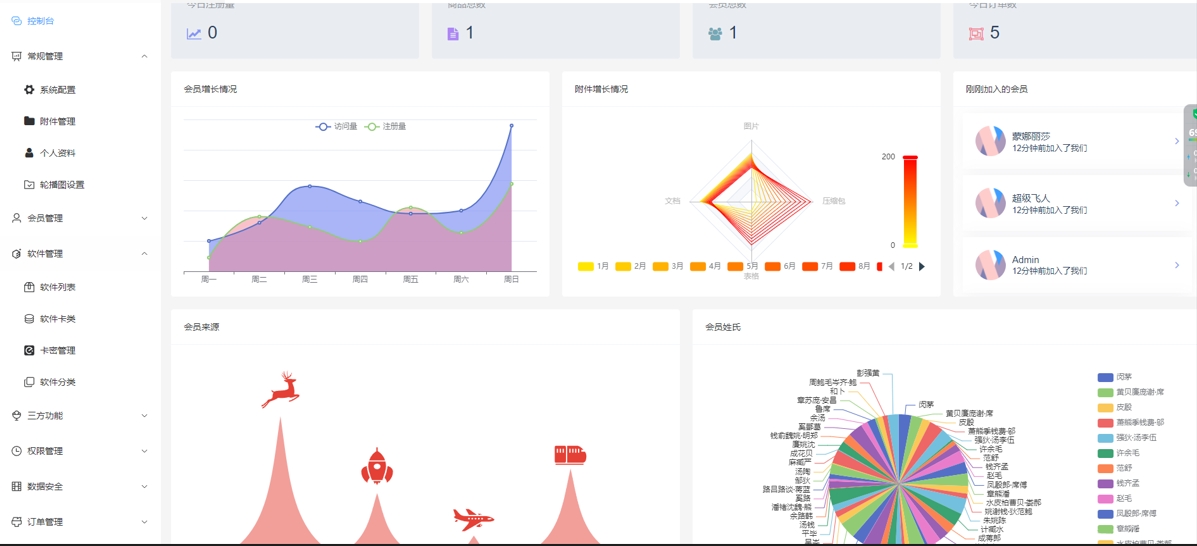Viewport: 1197px width, 546px height.
Task: Toggle the 2月 radar legend entry
Action: pos(631,267)
